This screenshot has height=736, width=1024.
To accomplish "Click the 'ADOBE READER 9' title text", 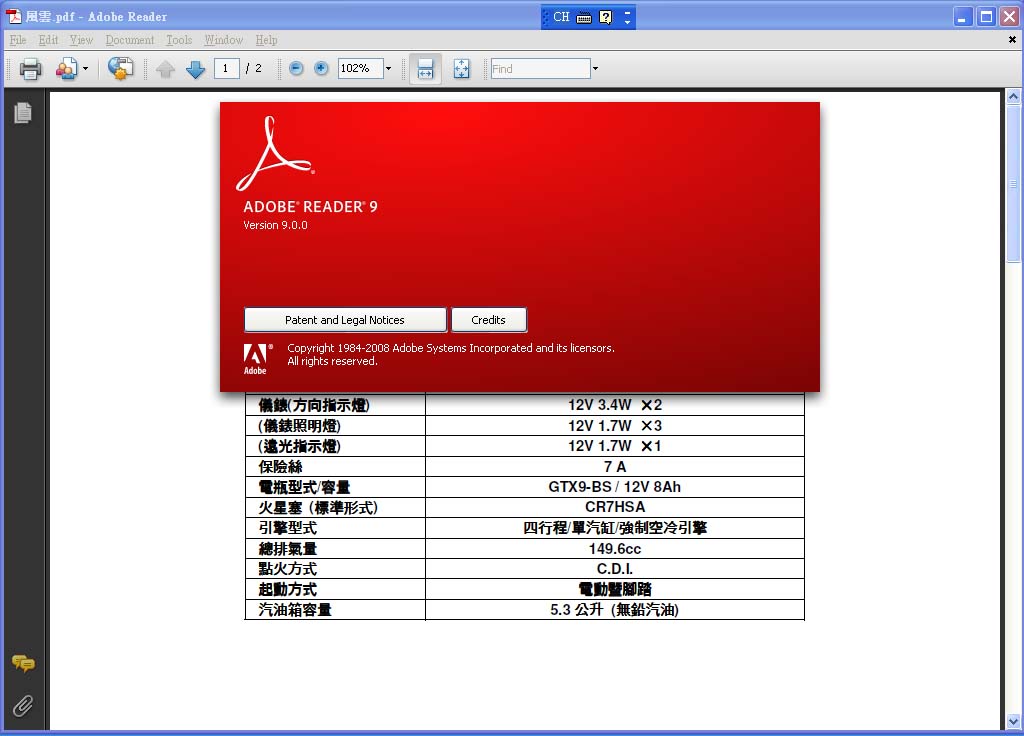I will (x=310, y=206).
